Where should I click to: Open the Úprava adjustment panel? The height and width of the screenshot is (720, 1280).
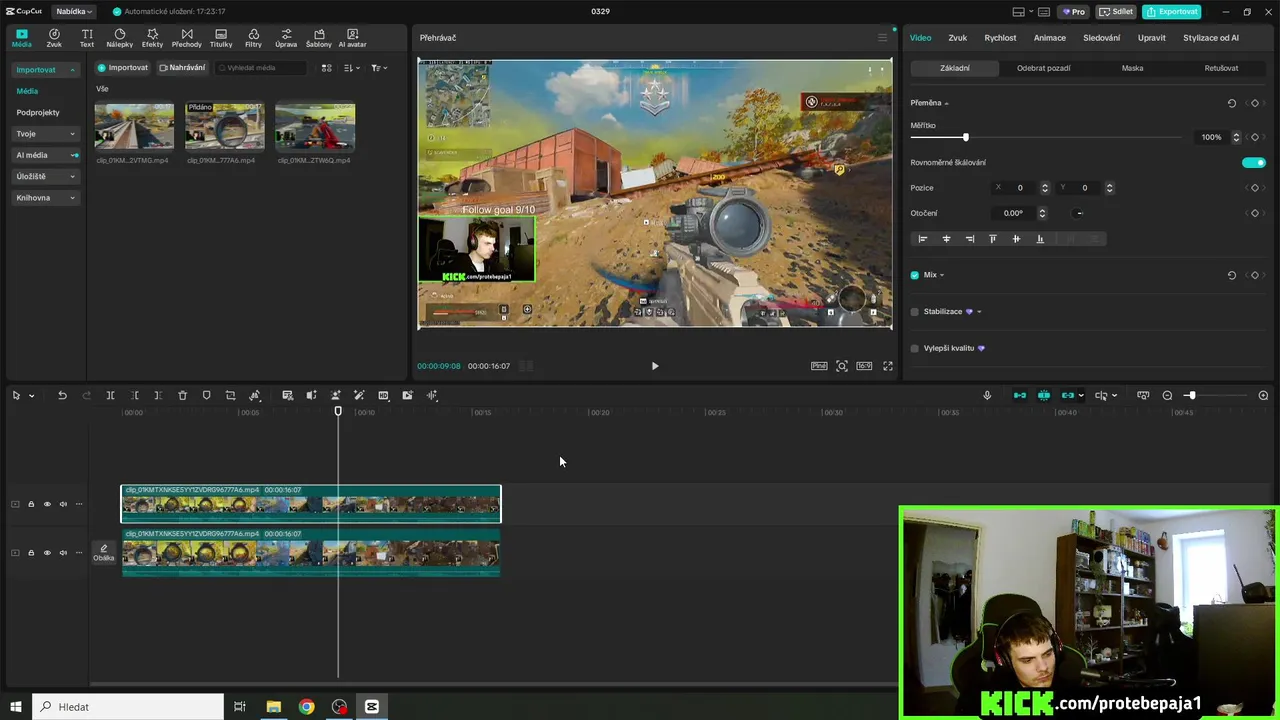(286, 38)
